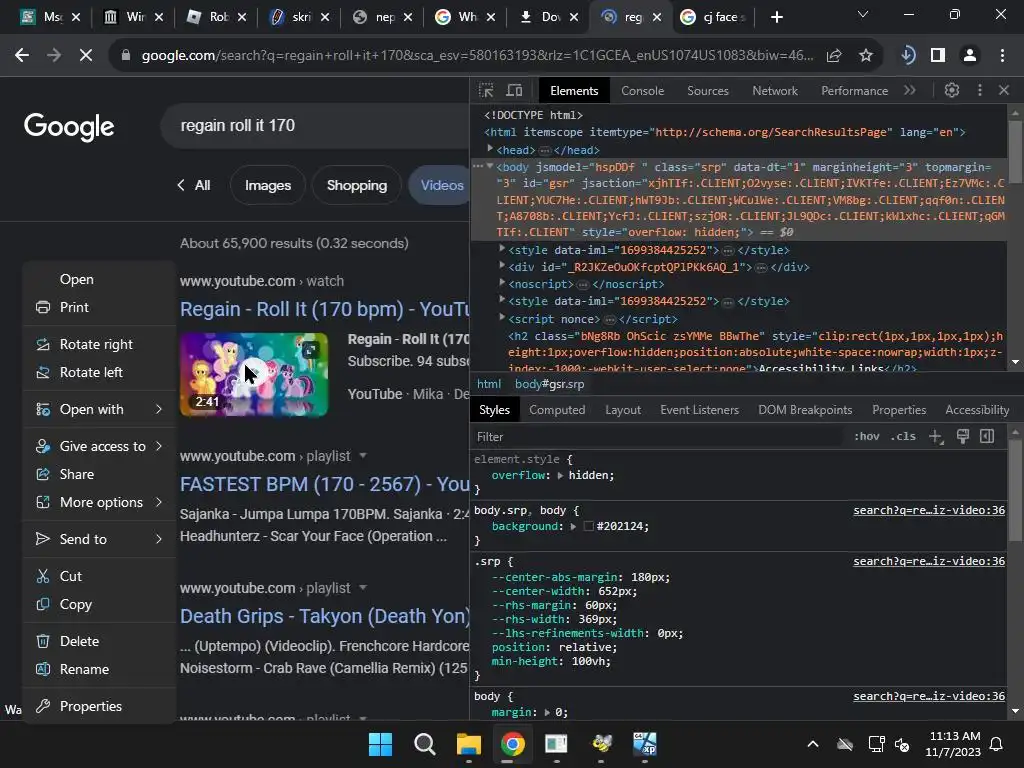Toggle the device toolbar icon
The width and height of the screenshot is (1024, 768).
coord(515,91)
